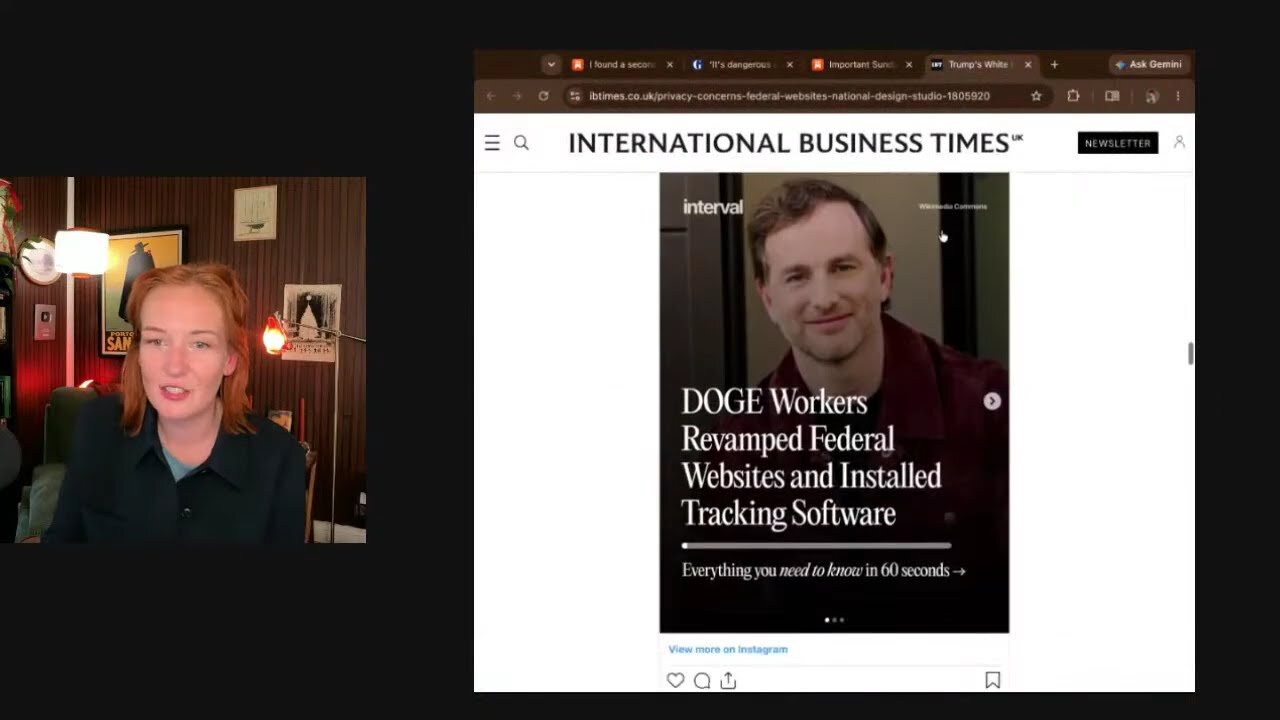Open the tab search dropdown arrow
1280x720 pixels.
point(551,64)
